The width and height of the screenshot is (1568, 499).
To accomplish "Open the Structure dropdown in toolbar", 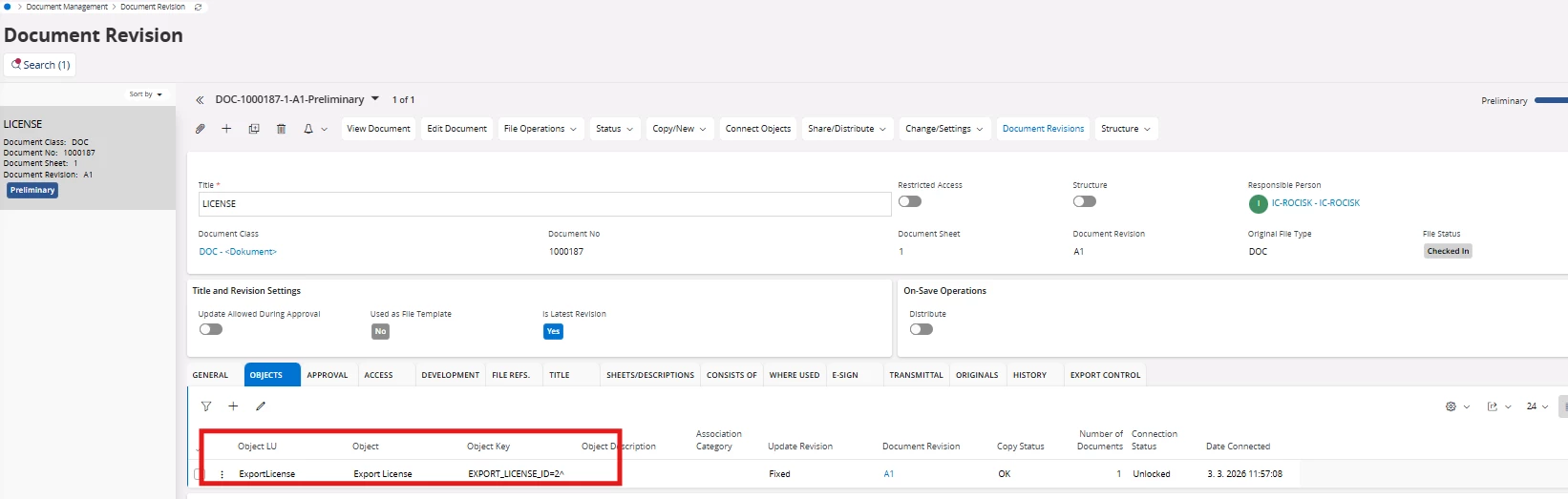I will click(x=1127, y=129).
